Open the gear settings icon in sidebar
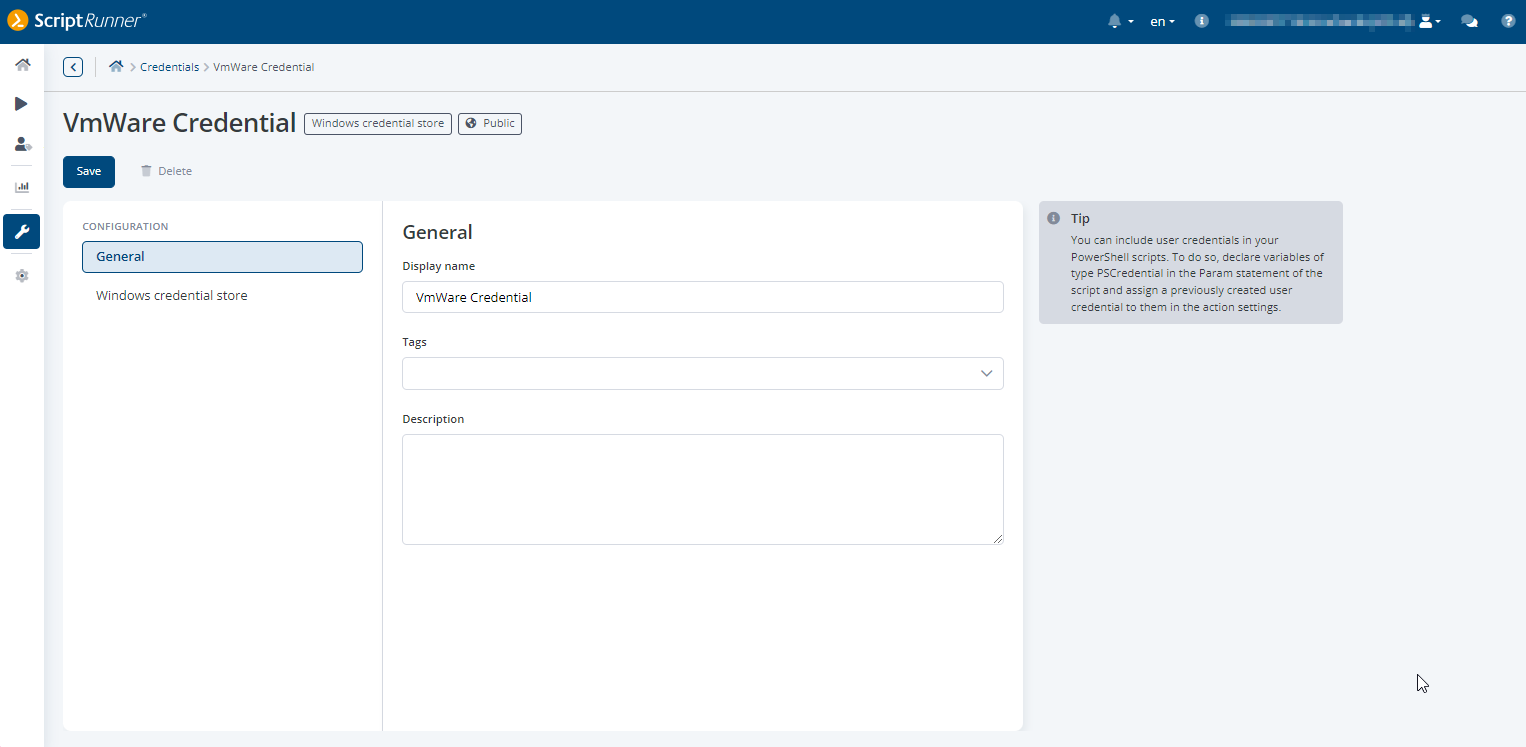 point(22,276)
